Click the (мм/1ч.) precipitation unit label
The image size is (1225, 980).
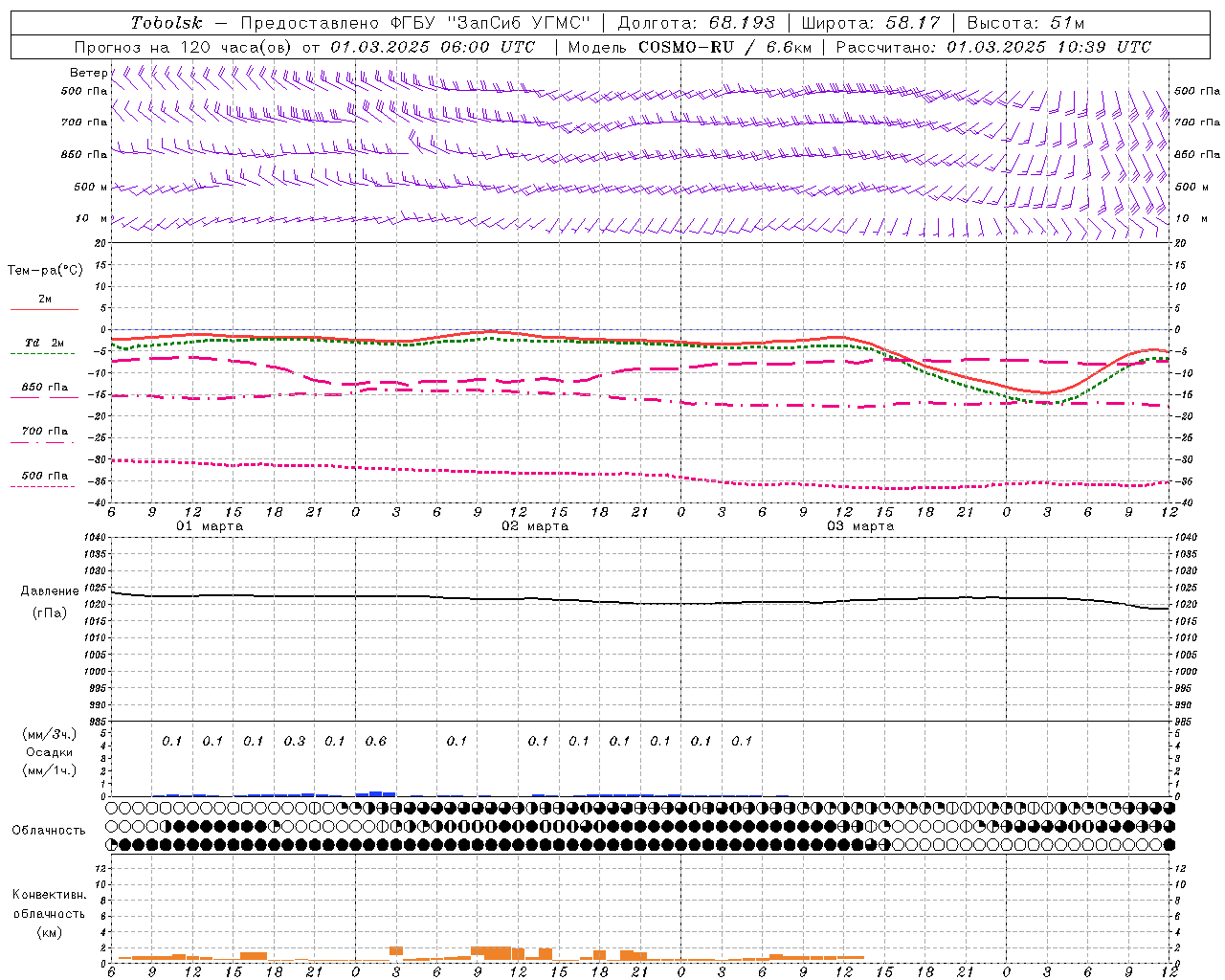50,770
